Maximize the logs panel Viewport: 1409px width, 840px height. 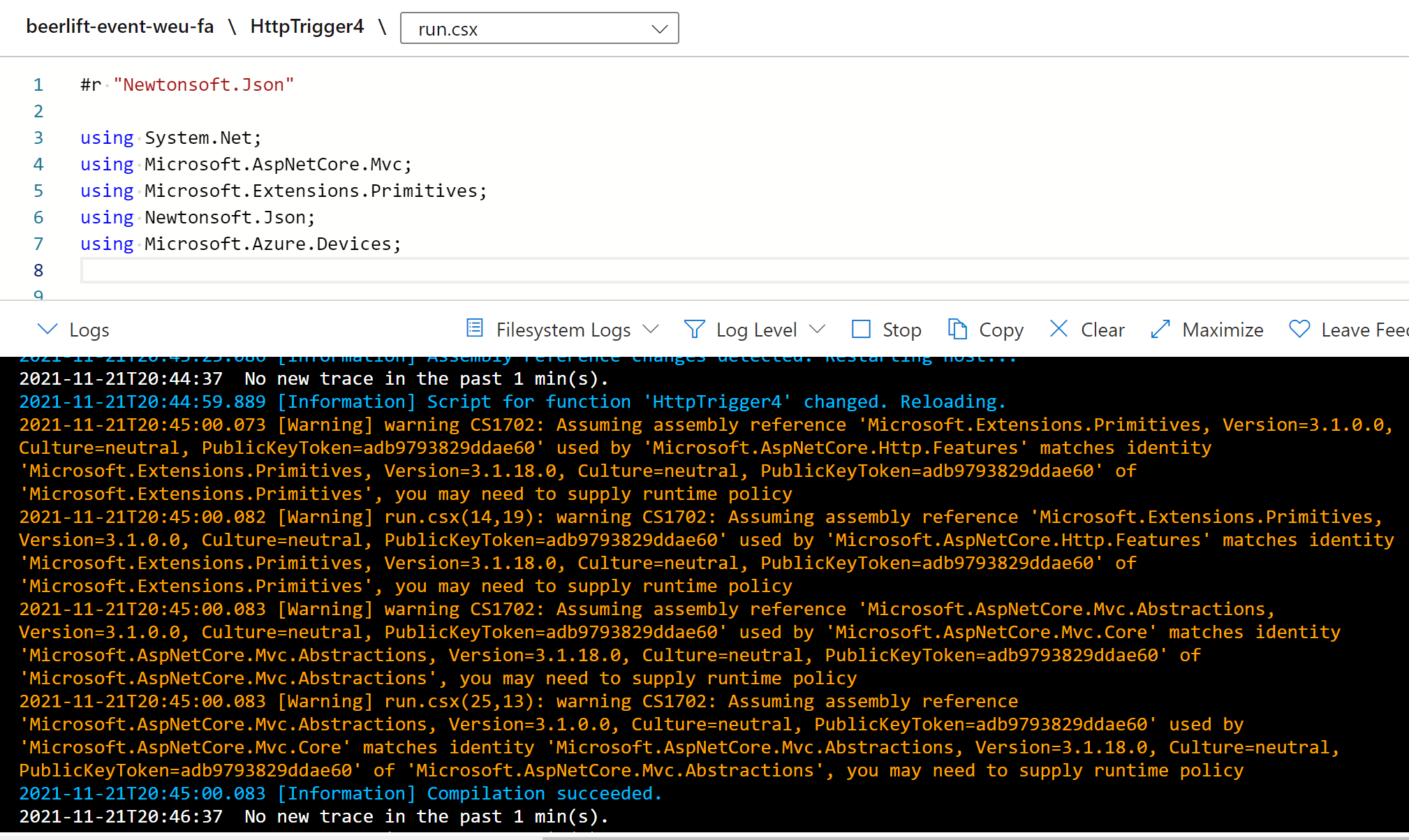(x=1207, y=329)
